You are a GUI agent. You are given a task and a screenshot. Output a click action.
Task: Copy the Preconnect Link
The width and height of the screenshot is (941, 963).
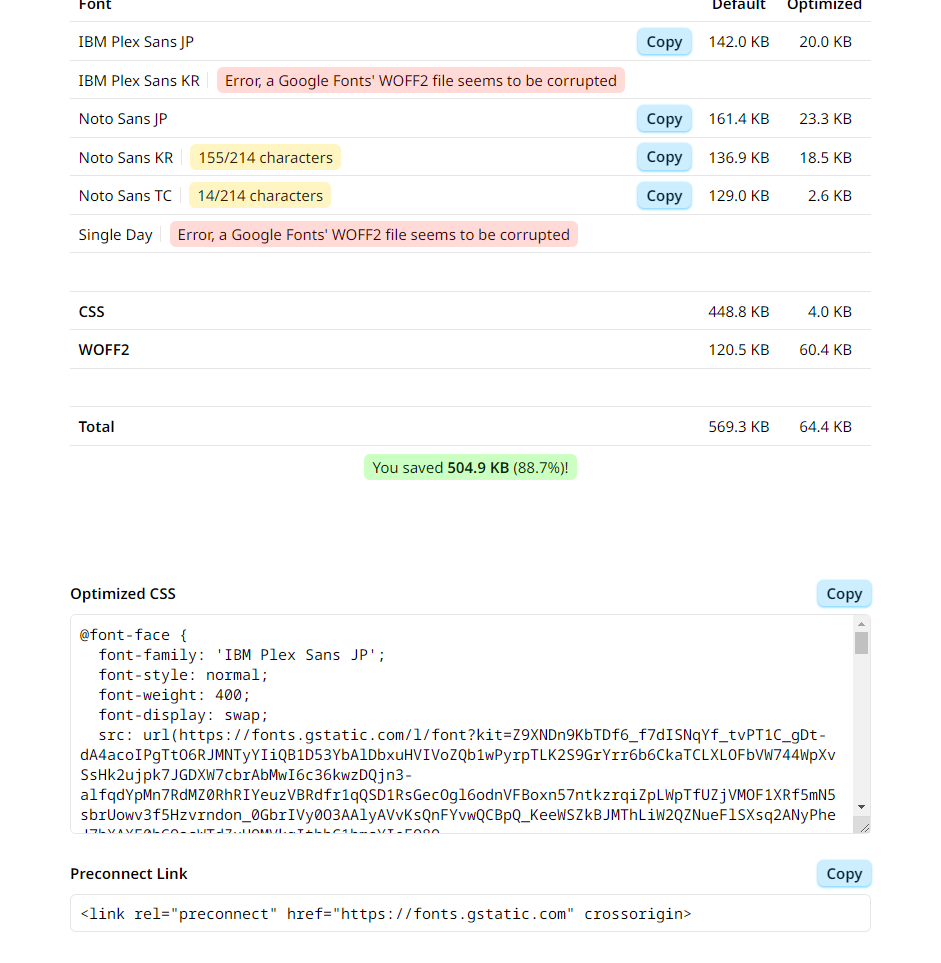pos(844,874)
